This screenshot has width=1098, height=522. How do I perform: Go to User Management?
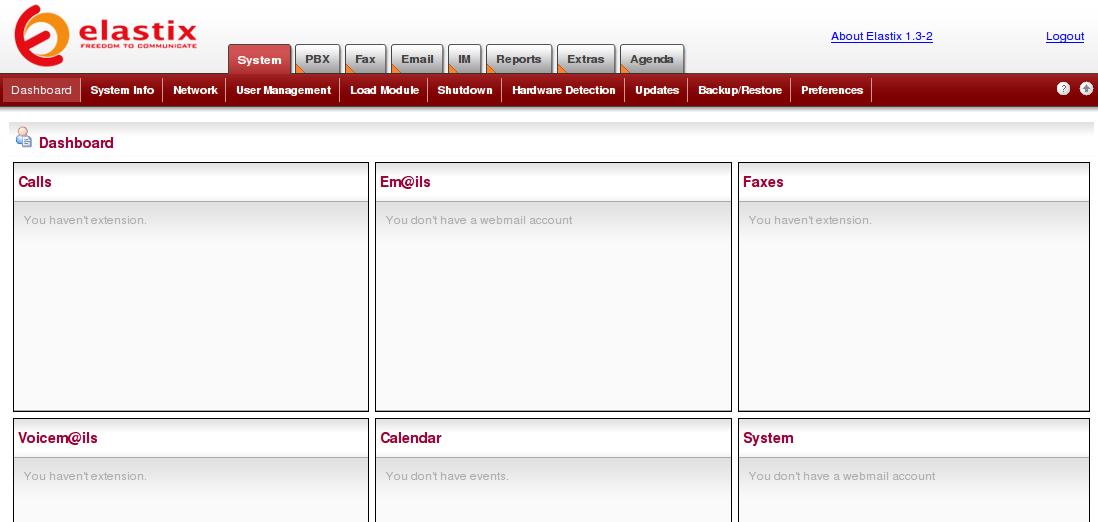pyautogui.click(x=283, y=90)
